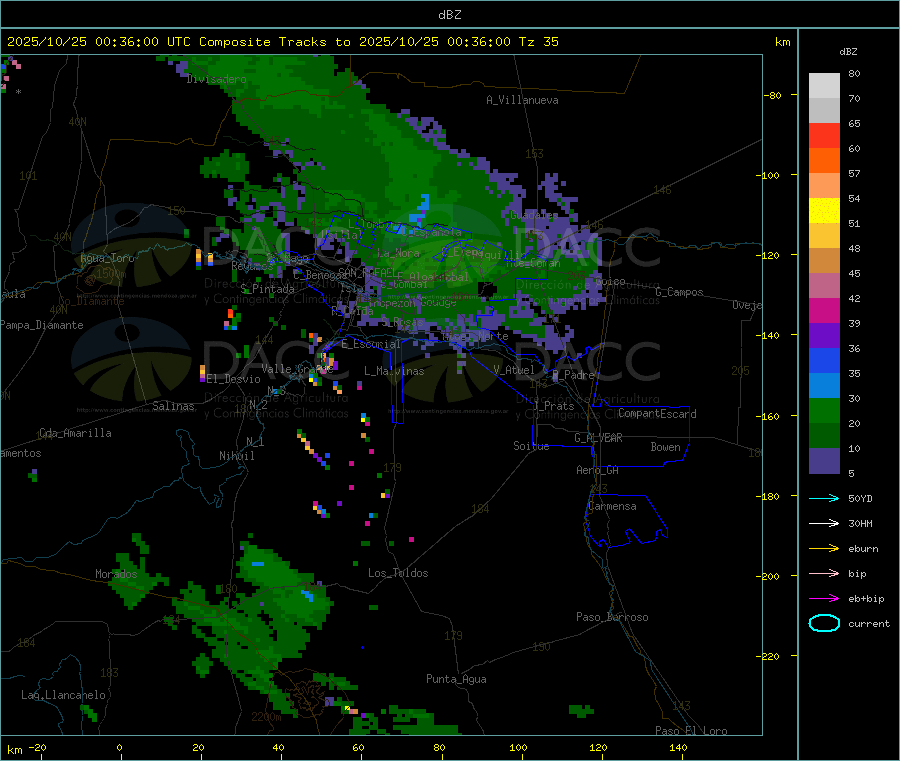Pick the light gray 70-80 dBZ swatch
This screenshot has height=761, width=900.
824,86
